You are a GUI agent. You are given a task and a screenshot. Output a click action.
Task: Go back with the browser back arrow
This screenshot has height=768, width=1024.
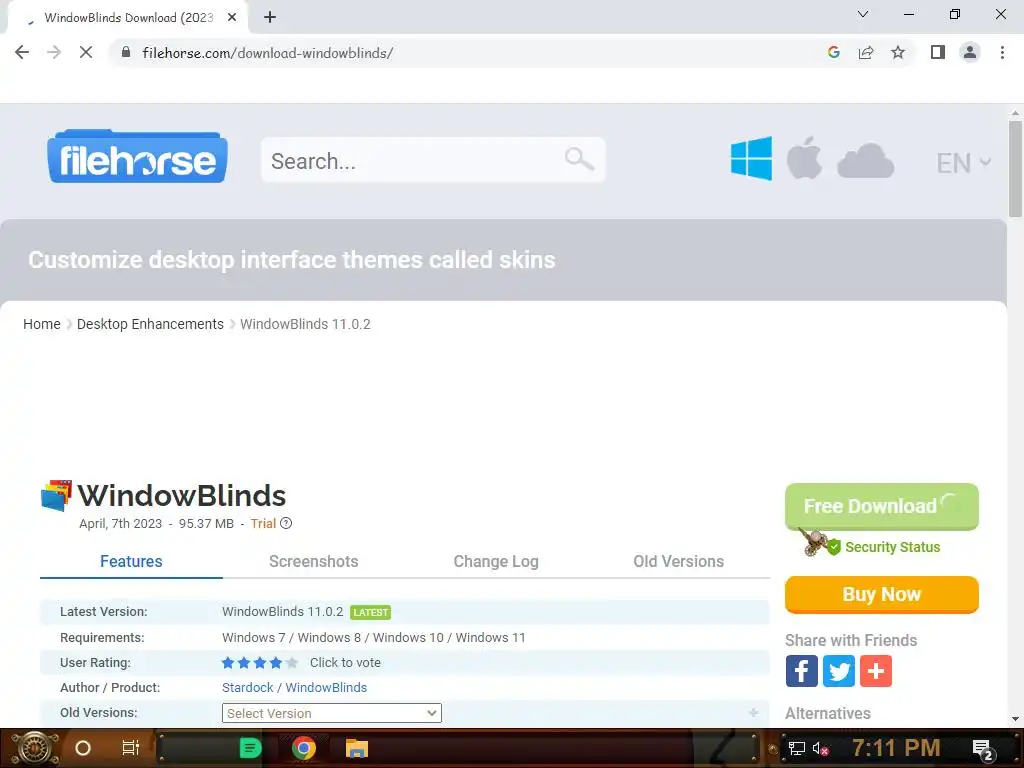tap(22, 52)
